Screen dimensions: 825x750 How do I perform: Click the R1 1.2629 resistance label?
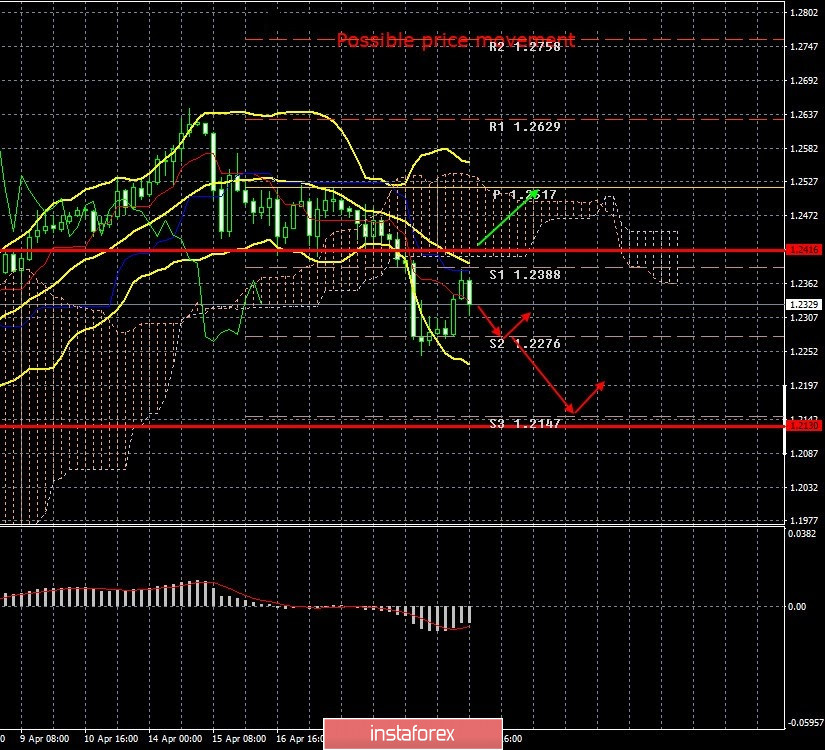click(x=525, y=126)
